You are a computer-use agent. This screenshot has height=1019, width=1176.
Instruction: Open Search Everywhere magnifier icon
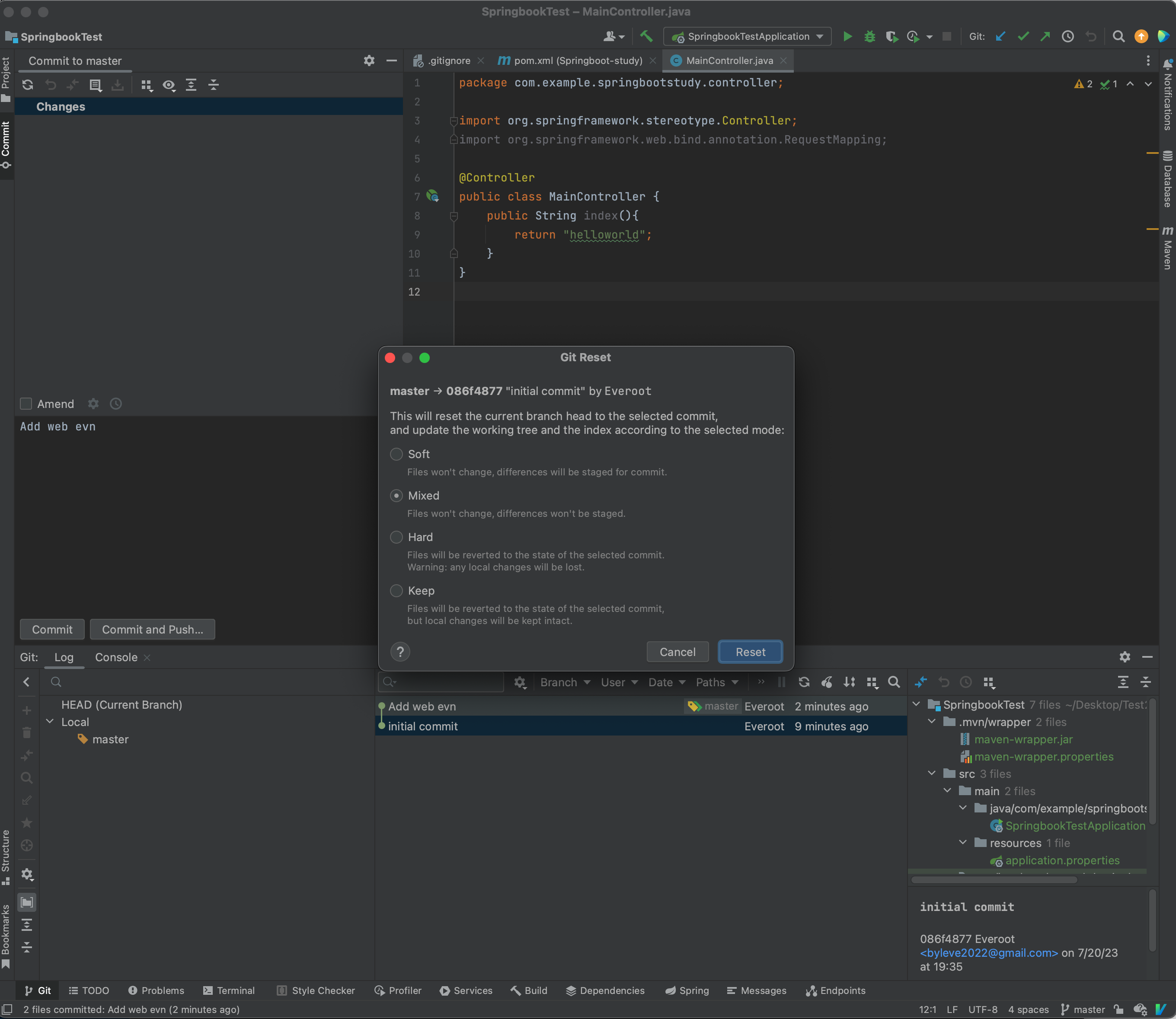(1118, 36)
